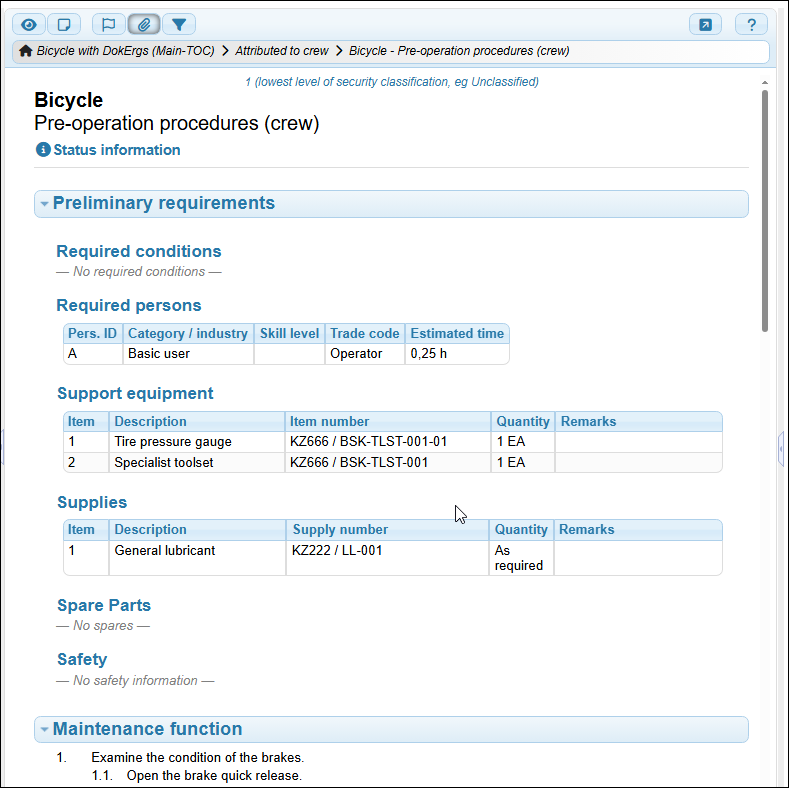Toggle the paperclip attachments button
This screenshot has width=789, height=788.
pyautogui.click(x=144, y=25)
